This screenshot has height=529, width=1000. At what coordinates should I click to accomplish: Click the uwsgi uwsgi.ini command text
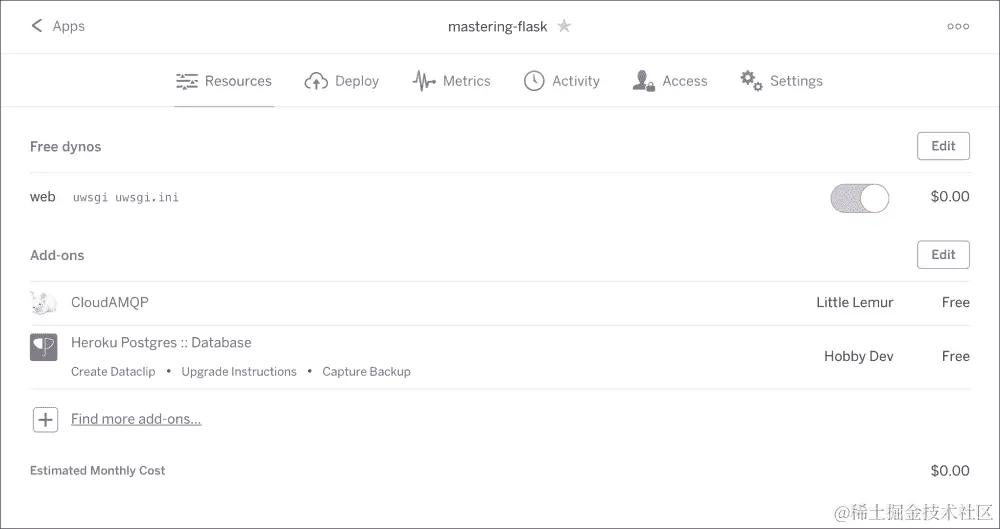[x=126, y=197]
